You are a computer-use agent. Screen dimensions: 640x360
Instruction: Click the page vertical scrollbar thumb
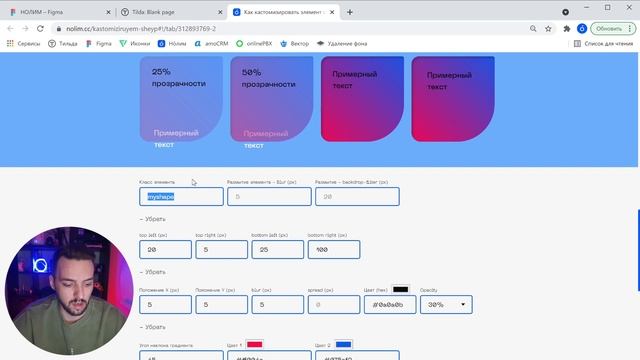[x=638, y=251]
